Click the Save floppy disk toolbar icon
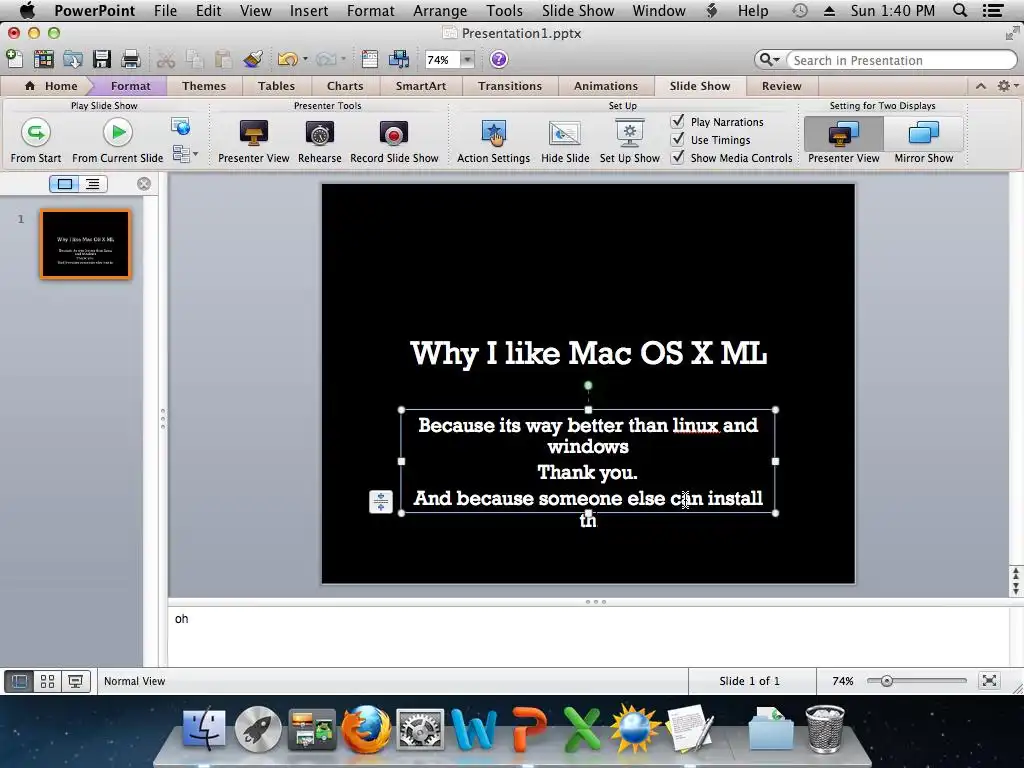 (102, 59)
